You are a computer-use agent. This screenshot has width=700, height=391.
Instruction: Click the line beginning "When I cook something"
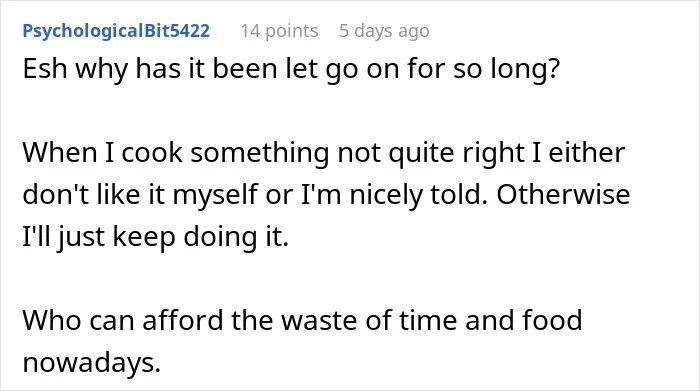[x=324, y=153]
